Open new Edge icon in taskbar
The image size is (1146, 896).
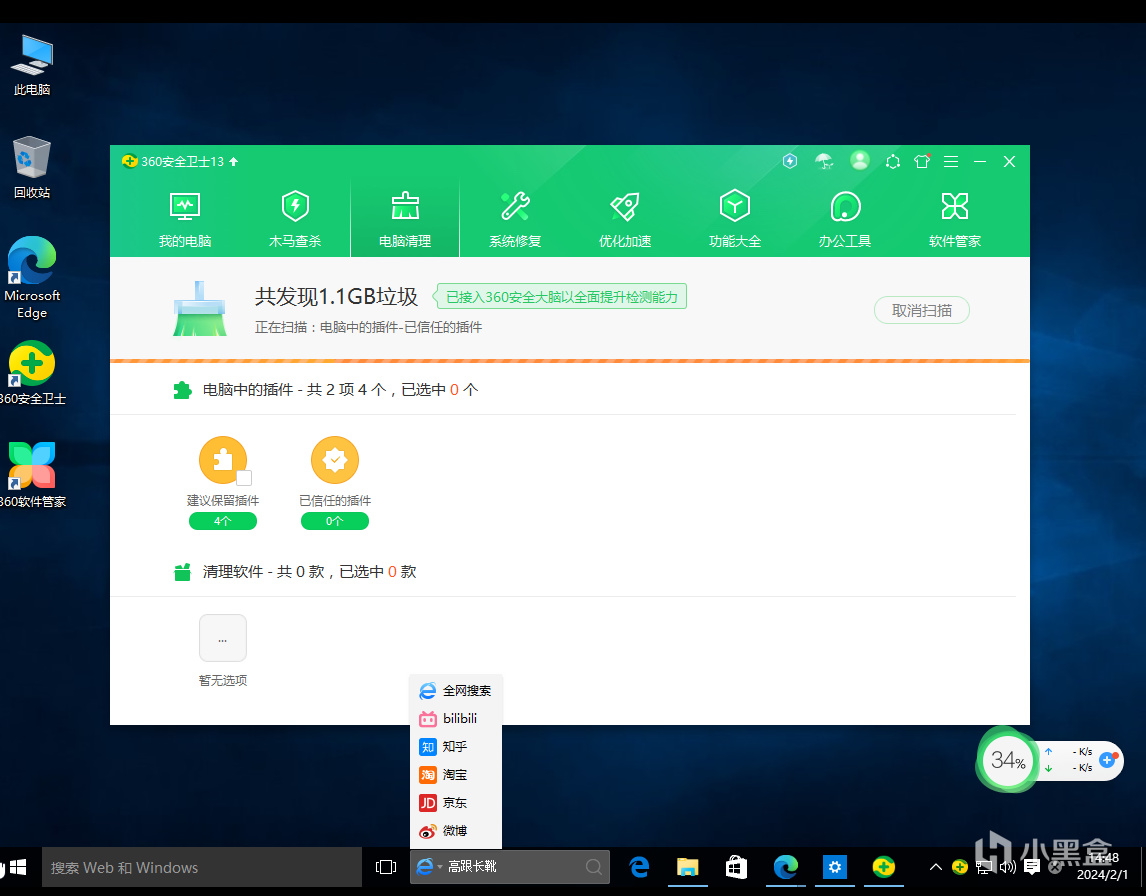pyautogui.click(x=786, y=867)
